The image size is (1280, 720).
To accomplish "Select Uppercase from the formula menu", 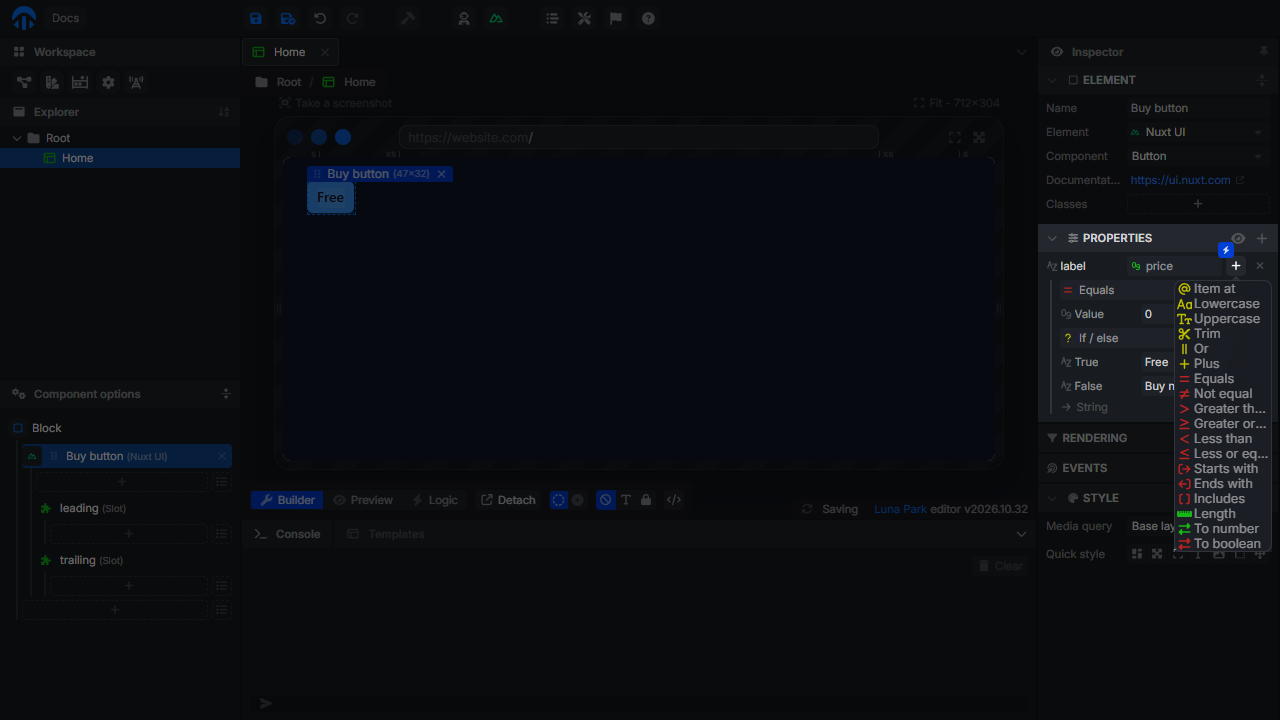I will (1223, 319).
